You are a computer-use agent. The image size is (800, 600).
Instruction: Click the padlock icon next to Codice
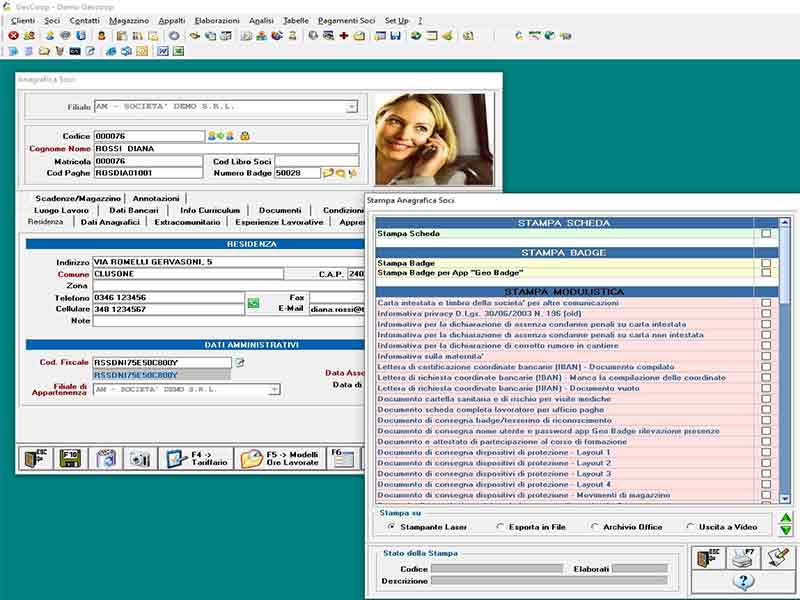coord(244,136)
